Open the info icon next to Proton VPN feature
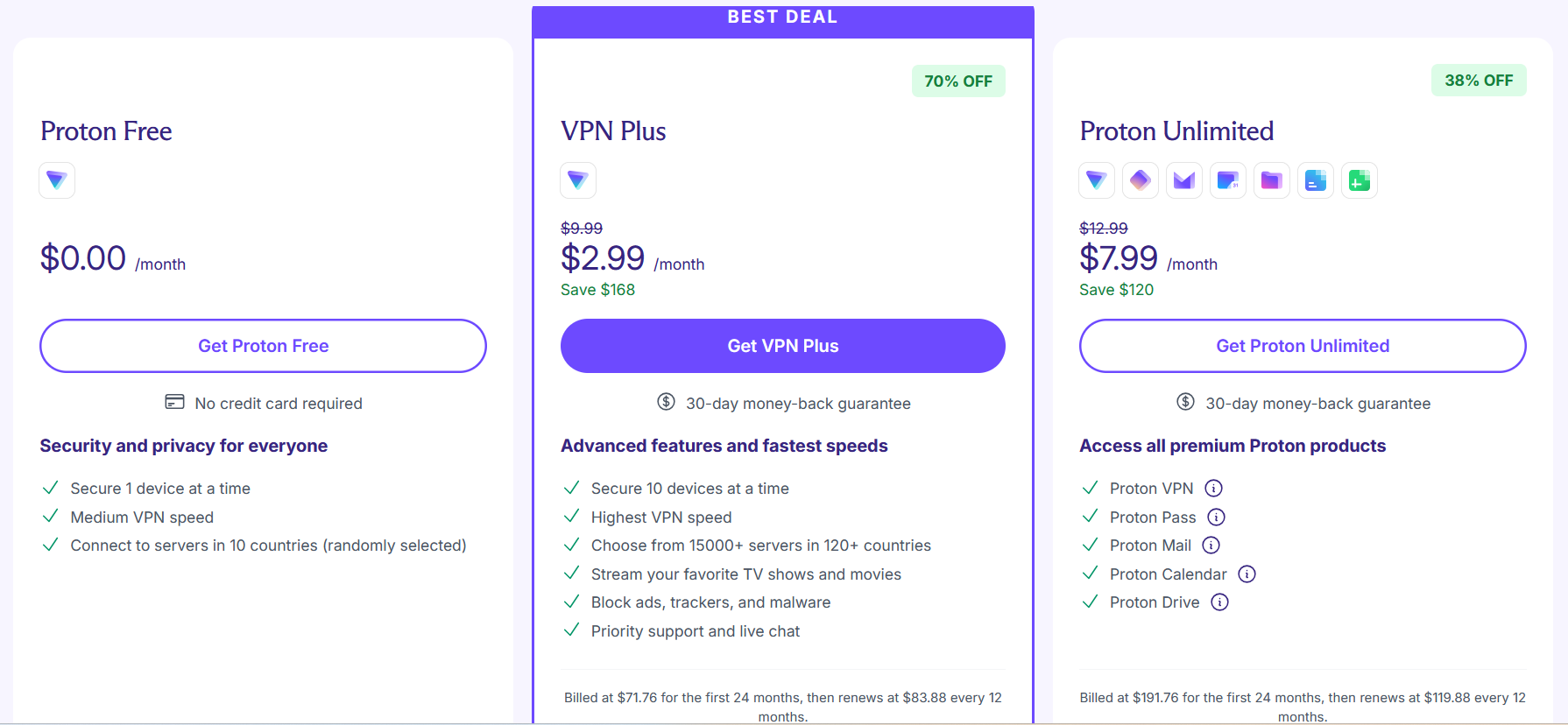Viewport: 1568px width, 725px height. [1214, 488]
